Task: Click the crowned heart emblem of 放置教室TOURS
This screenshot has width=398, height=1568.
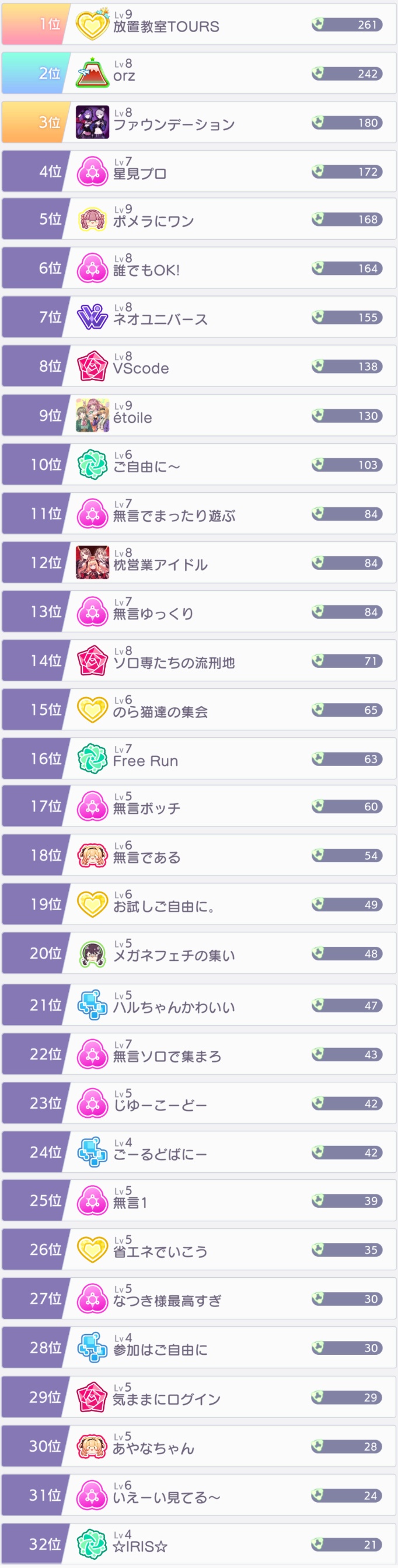Action: (92, 25)
